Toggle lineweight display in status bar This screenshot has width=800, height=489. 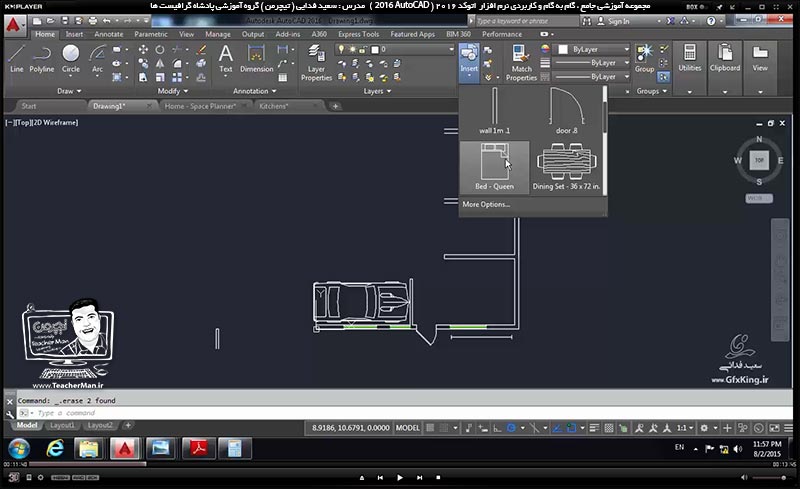coord(594,428)
